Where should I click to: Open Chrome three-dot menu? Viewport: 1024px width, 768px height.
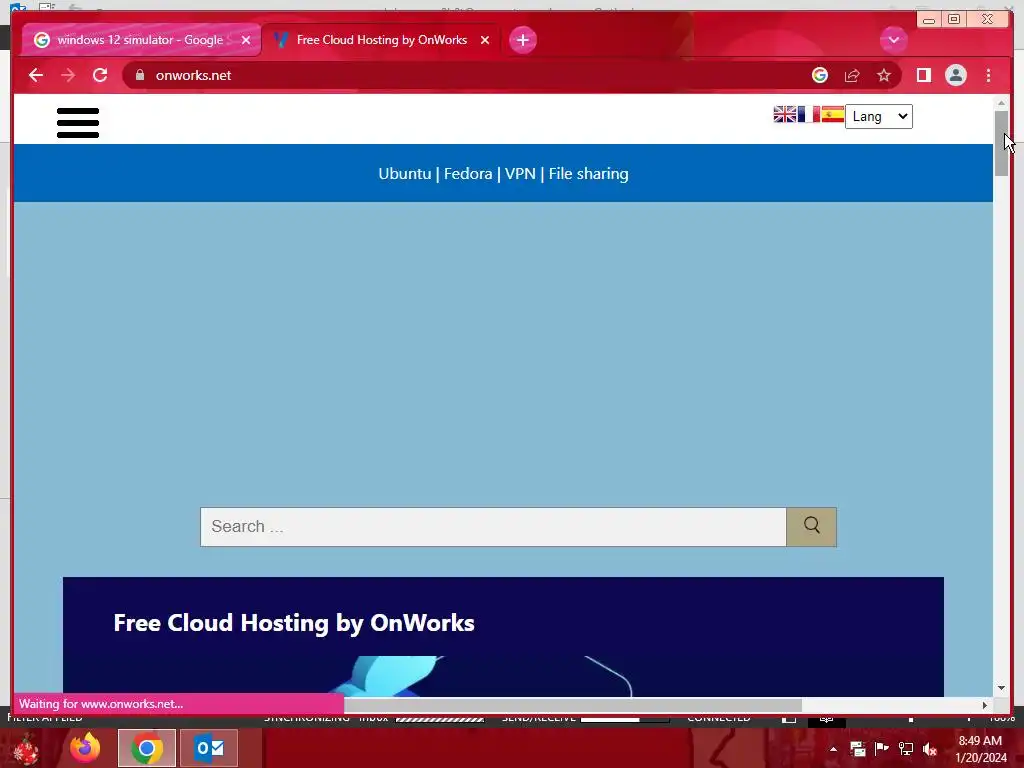pyautogui.click(x=988, y=75)
